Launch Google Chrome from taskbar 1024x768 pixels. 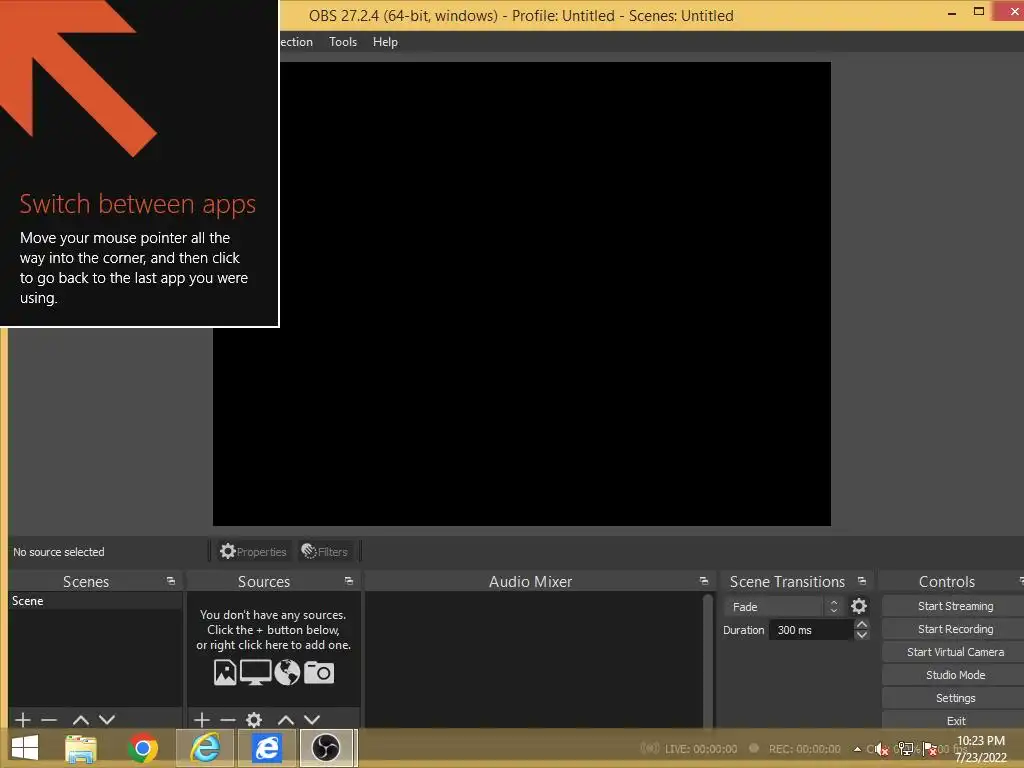pos(143,748)
